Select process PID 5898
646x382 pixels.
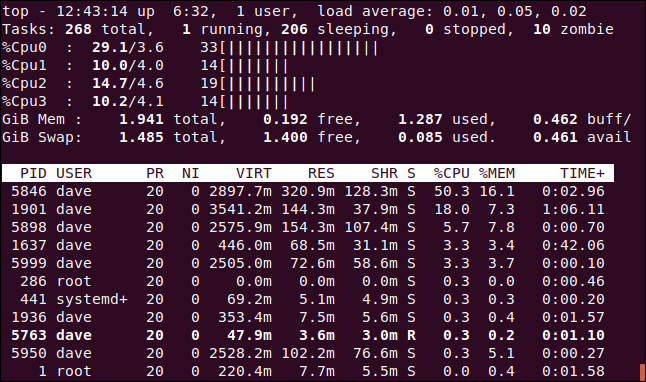pos(308,227)
